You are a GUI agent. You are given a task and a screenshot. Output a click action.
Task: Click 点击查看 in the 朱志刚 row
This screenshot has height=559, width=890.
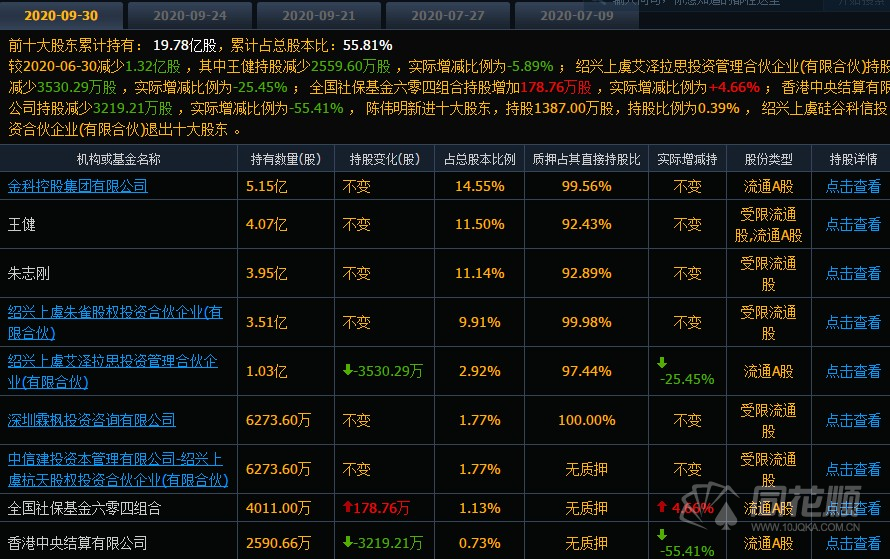coord(853,274)
